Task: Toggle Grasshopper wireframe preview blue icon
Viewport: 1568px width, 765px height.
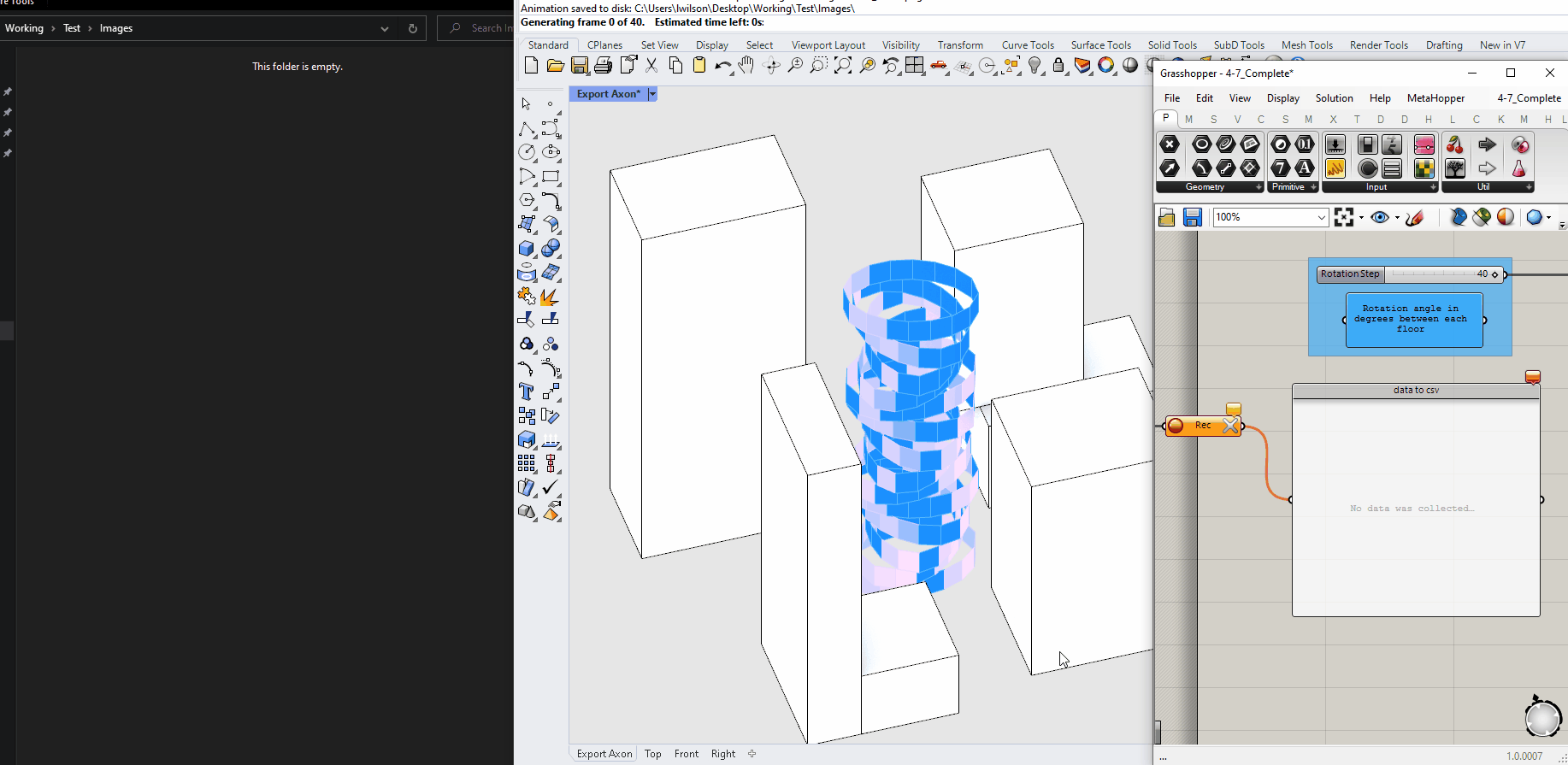Action: (1459, 217)
